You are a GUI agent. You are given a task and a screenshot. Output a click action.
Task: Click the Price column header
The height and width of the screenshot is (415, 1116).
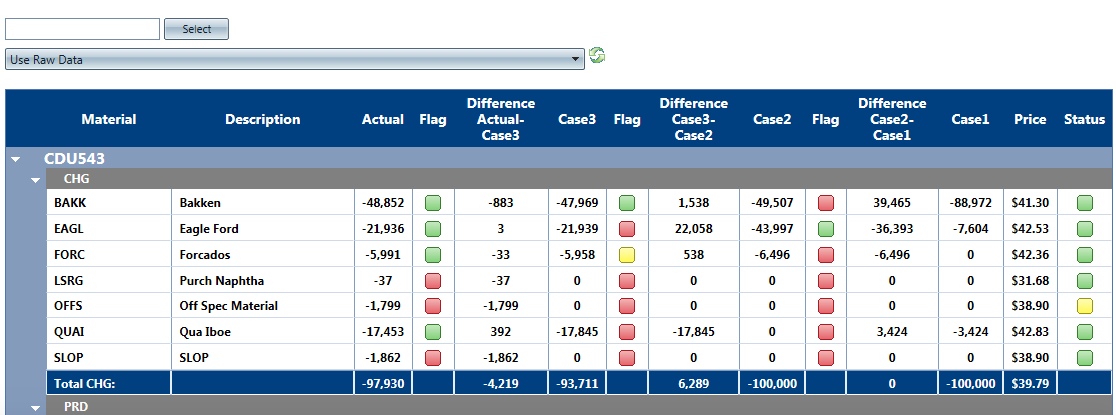(1030, 119)
